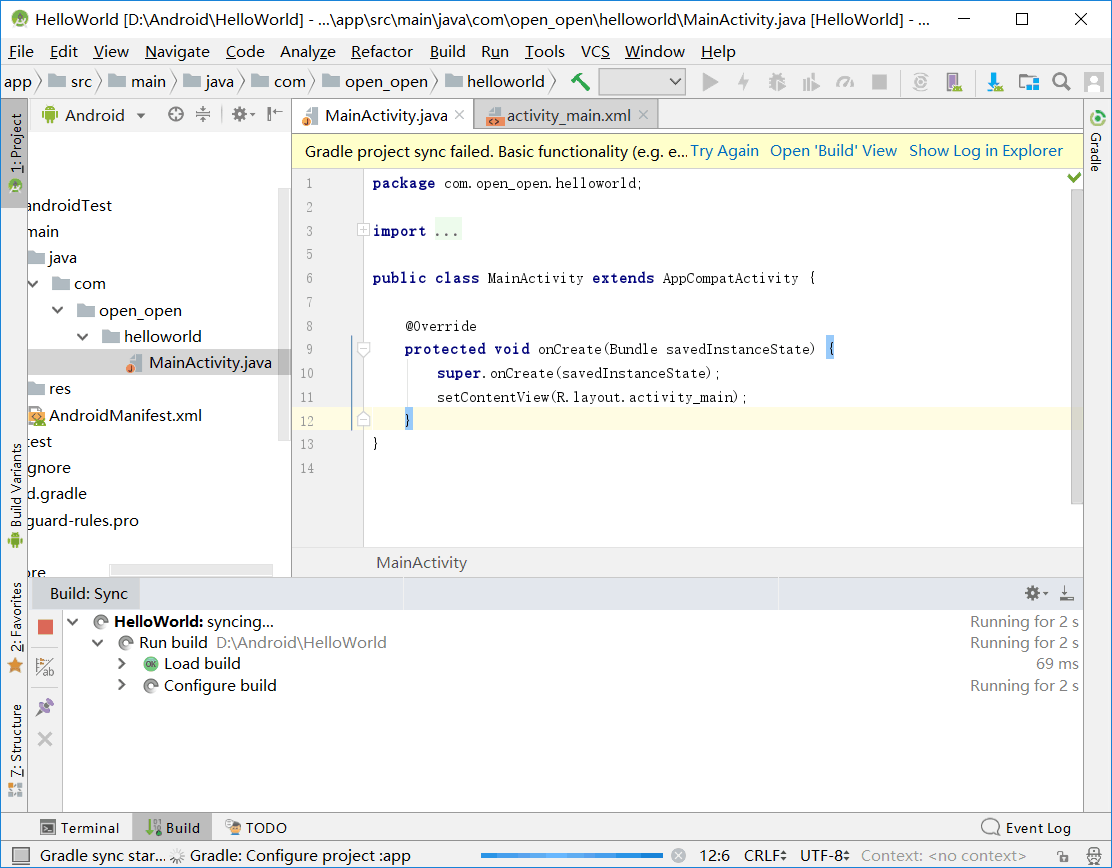This screenshot has height=868, width=1112.
Task: Click the Stop square in main toolbar
Action: click(879, 82)
